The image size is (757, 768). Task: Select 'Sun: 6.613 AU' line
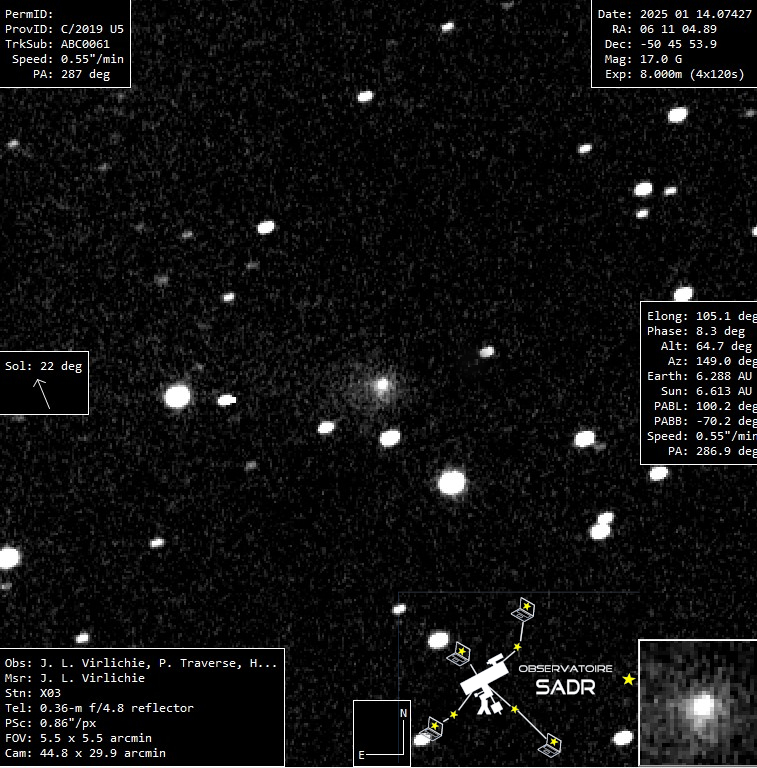click(x=706, y=391)
